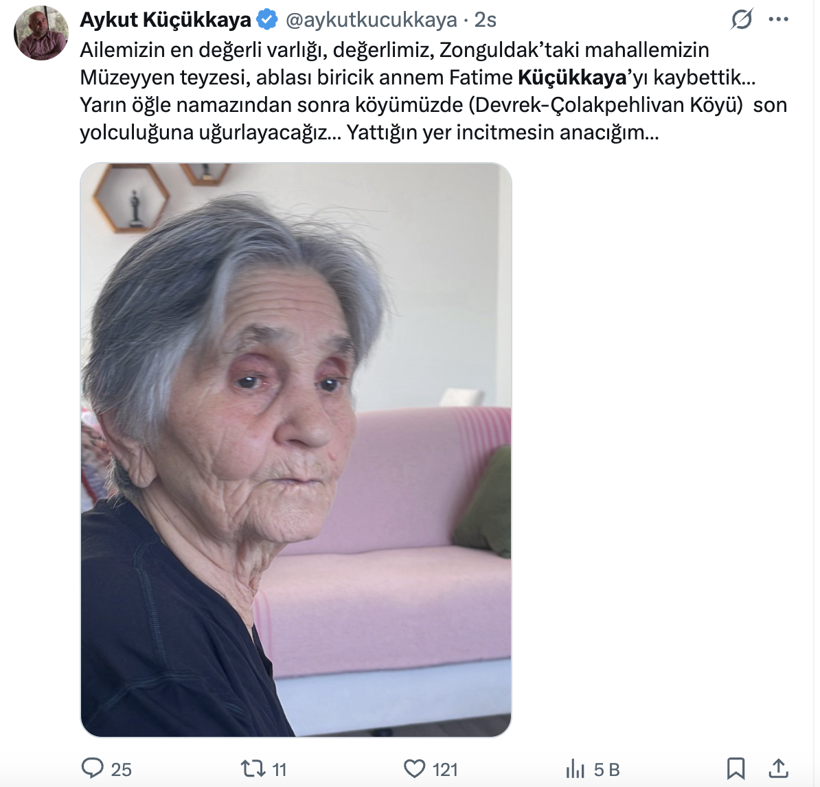Viewport: 820px width, 787px height.
Task: Open Aykut Küçükkaya's profile avatar
Action: 41,33
